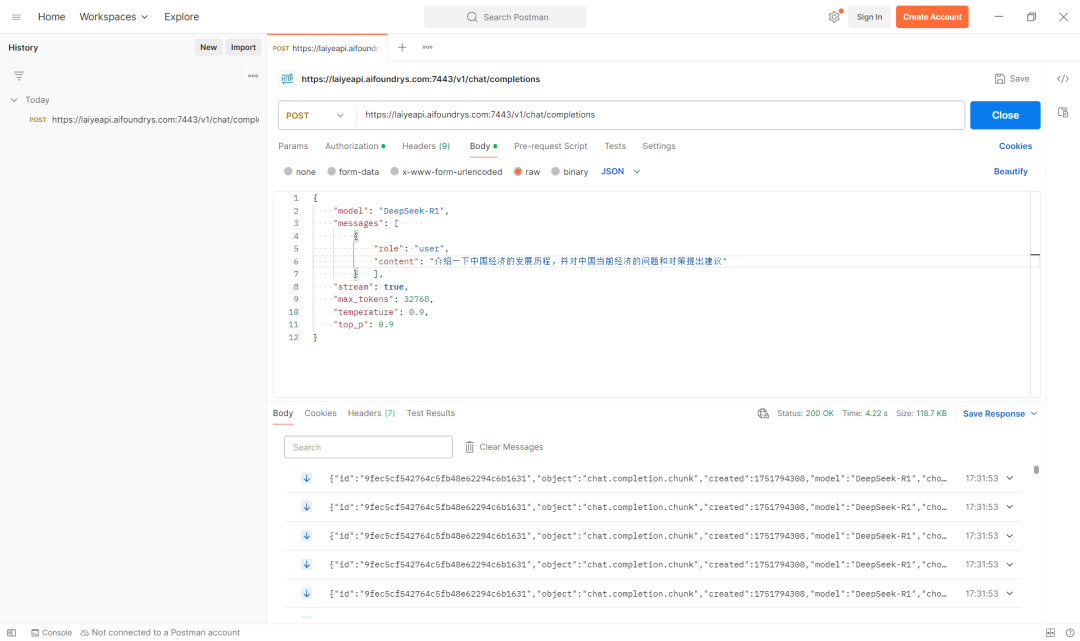Open the request Settings tab
Screen dimensions: 1080x641
pyautogui.click(x=658, y=146)
